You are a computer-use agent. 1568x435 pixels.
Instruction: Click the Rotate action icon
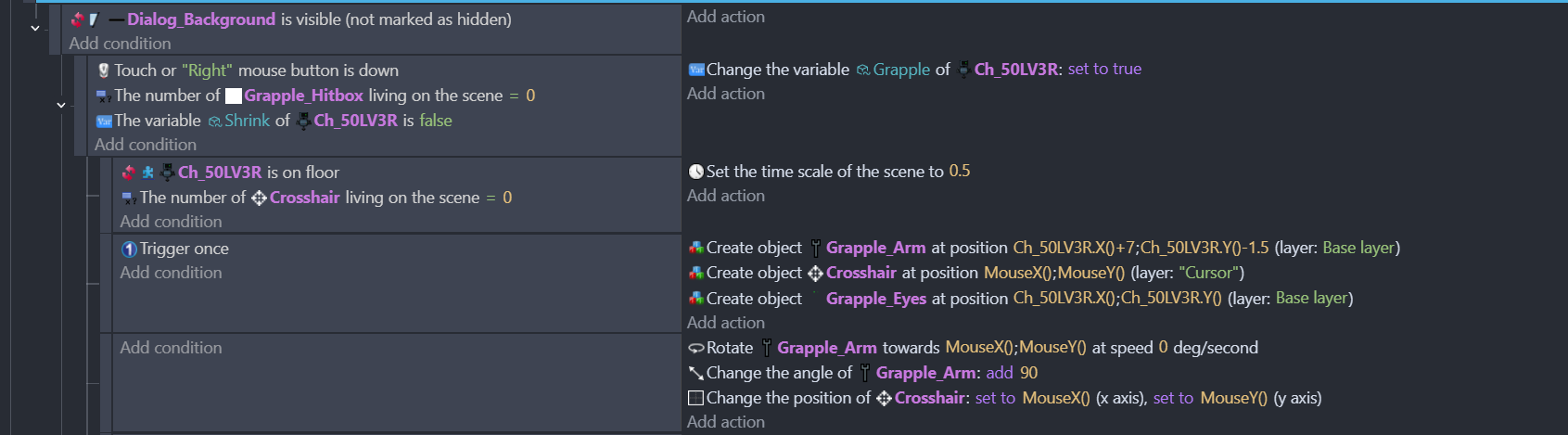click(696, 348)
